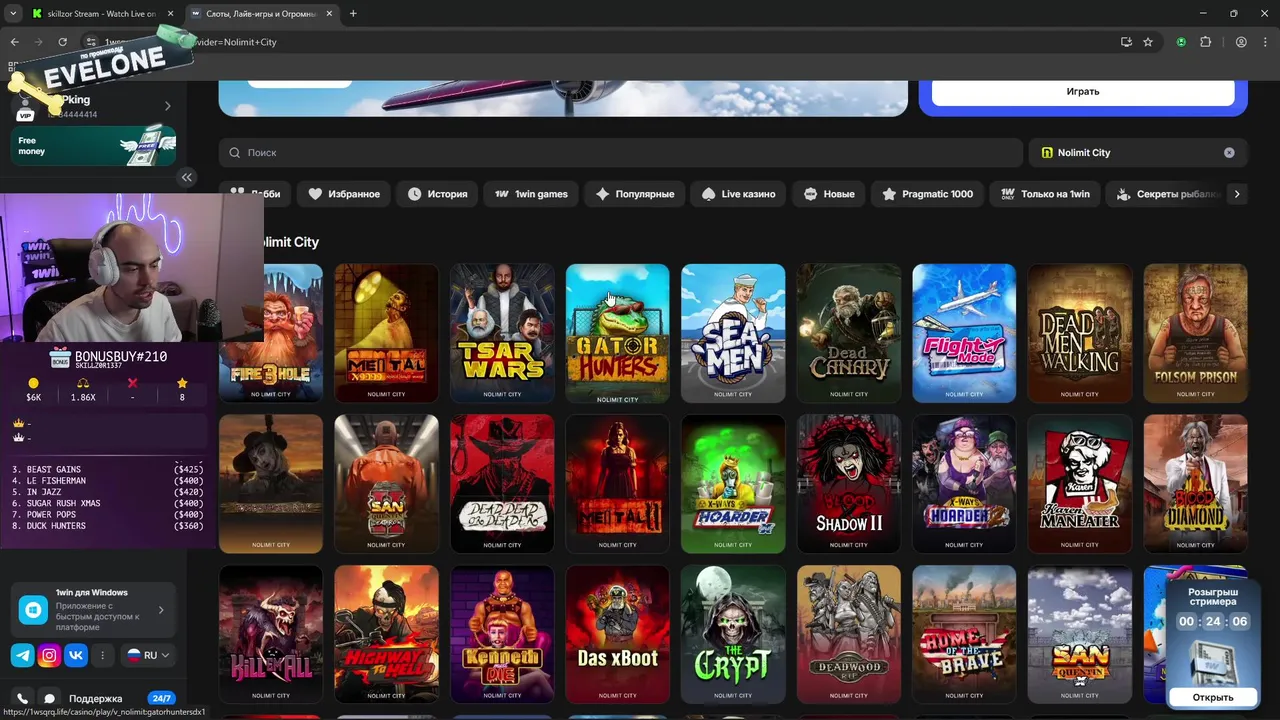Select the Секреты рыбалки category tab

(x=1166, y=194)
